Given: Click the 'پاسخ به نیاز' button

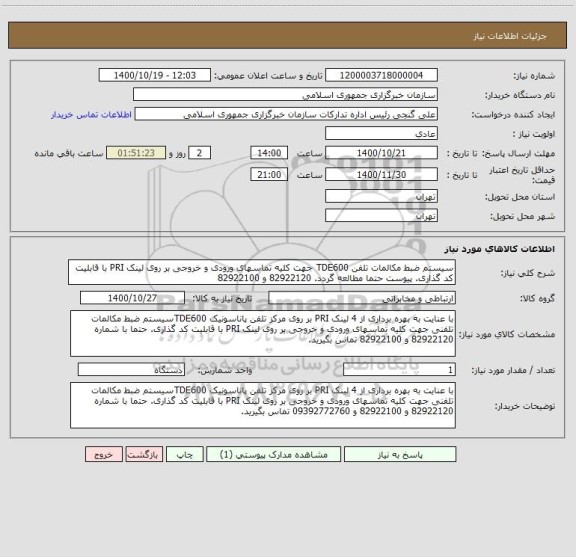Looking at the screenshot, I should pyautogui.click(x=400, y=454).
